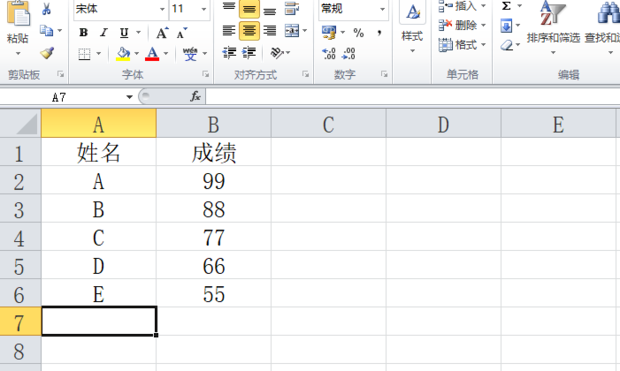
Task: Activate the Format Painter brush
Action: [47, 53]
